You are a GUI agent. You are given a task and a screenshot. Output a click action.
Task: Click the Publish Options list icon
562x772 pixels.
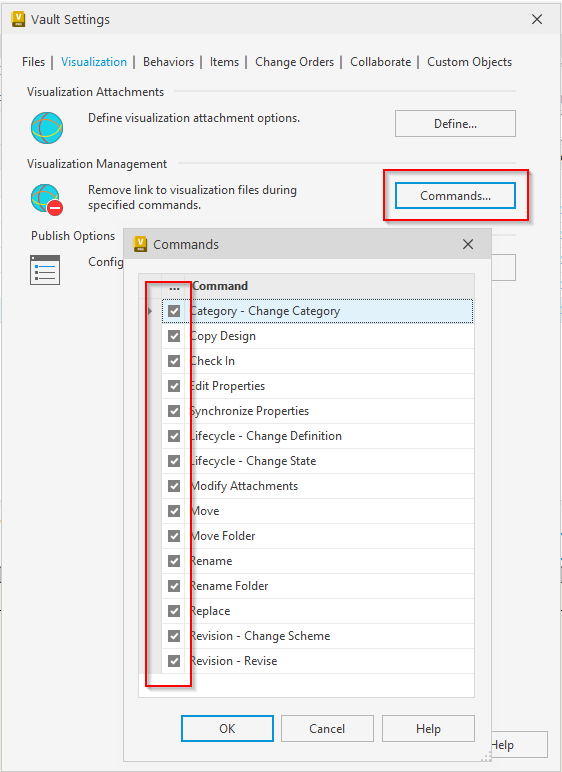click(45, 270)
